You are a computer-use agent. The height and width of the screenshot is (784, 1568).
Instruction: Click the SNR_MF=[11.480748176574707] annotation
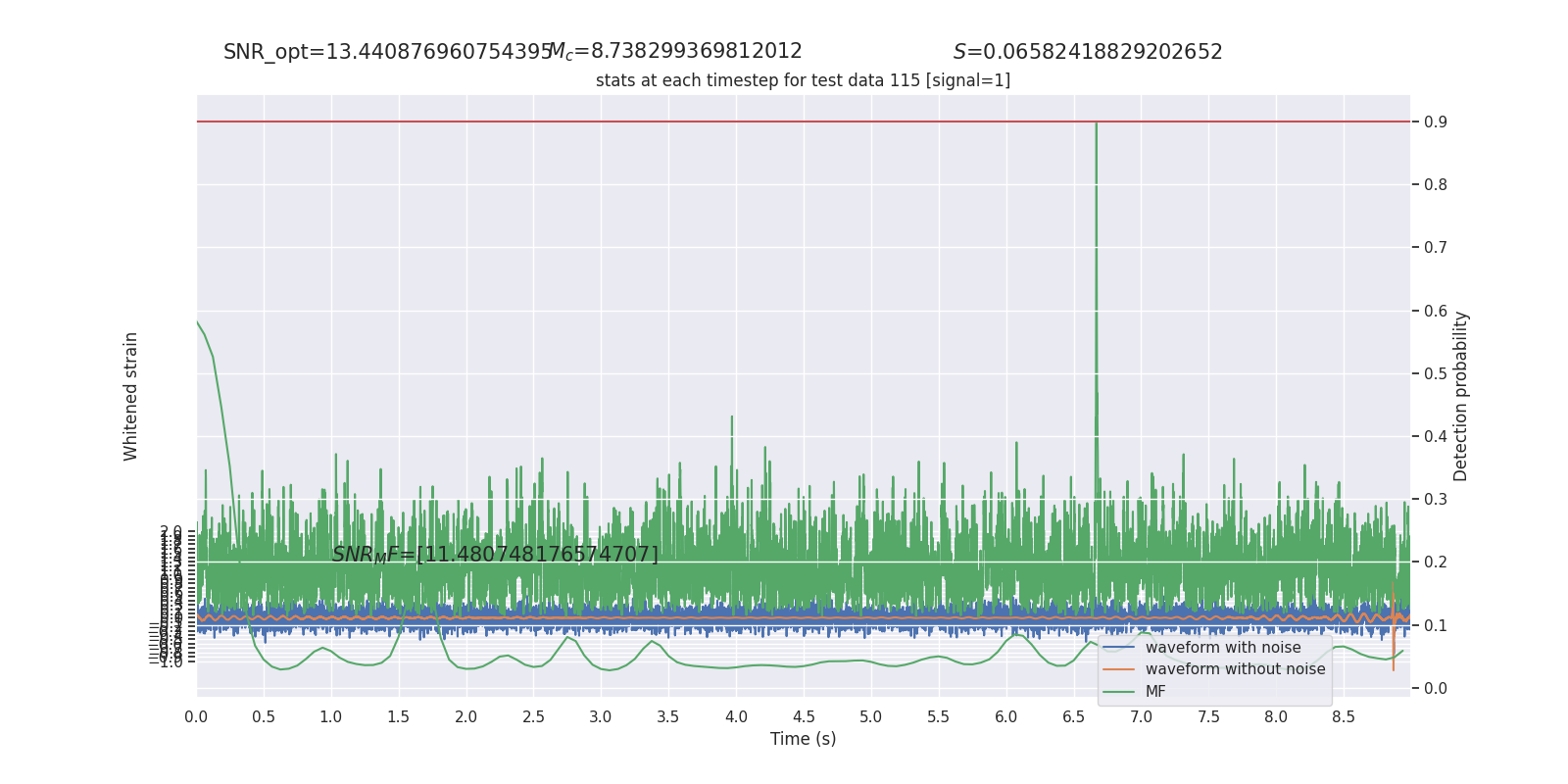point(495,555)
